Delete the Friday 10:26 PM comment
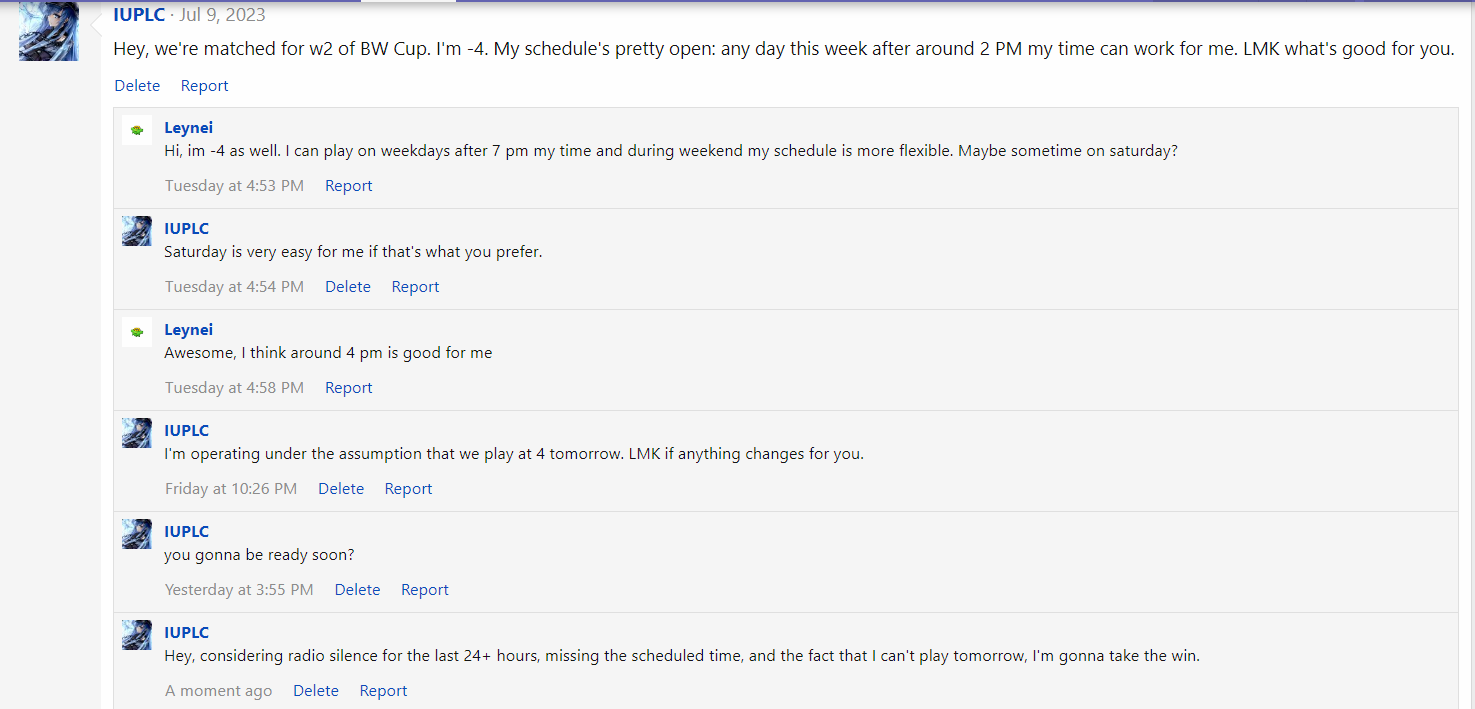This screenshot has height=709, width=1475. (x=341, y=489)
